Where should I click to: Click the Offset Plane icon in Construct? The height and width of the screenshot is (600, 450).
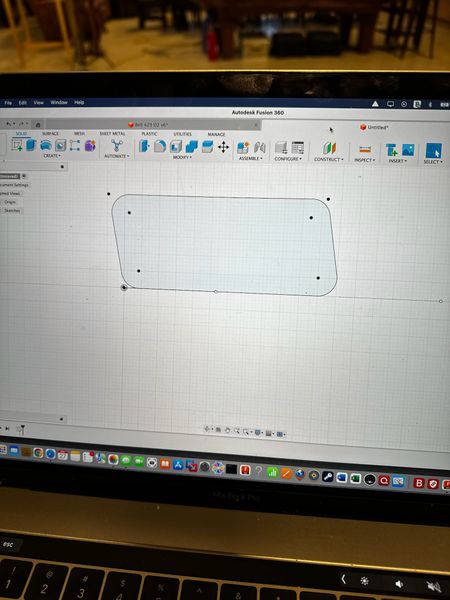[329, 148]
